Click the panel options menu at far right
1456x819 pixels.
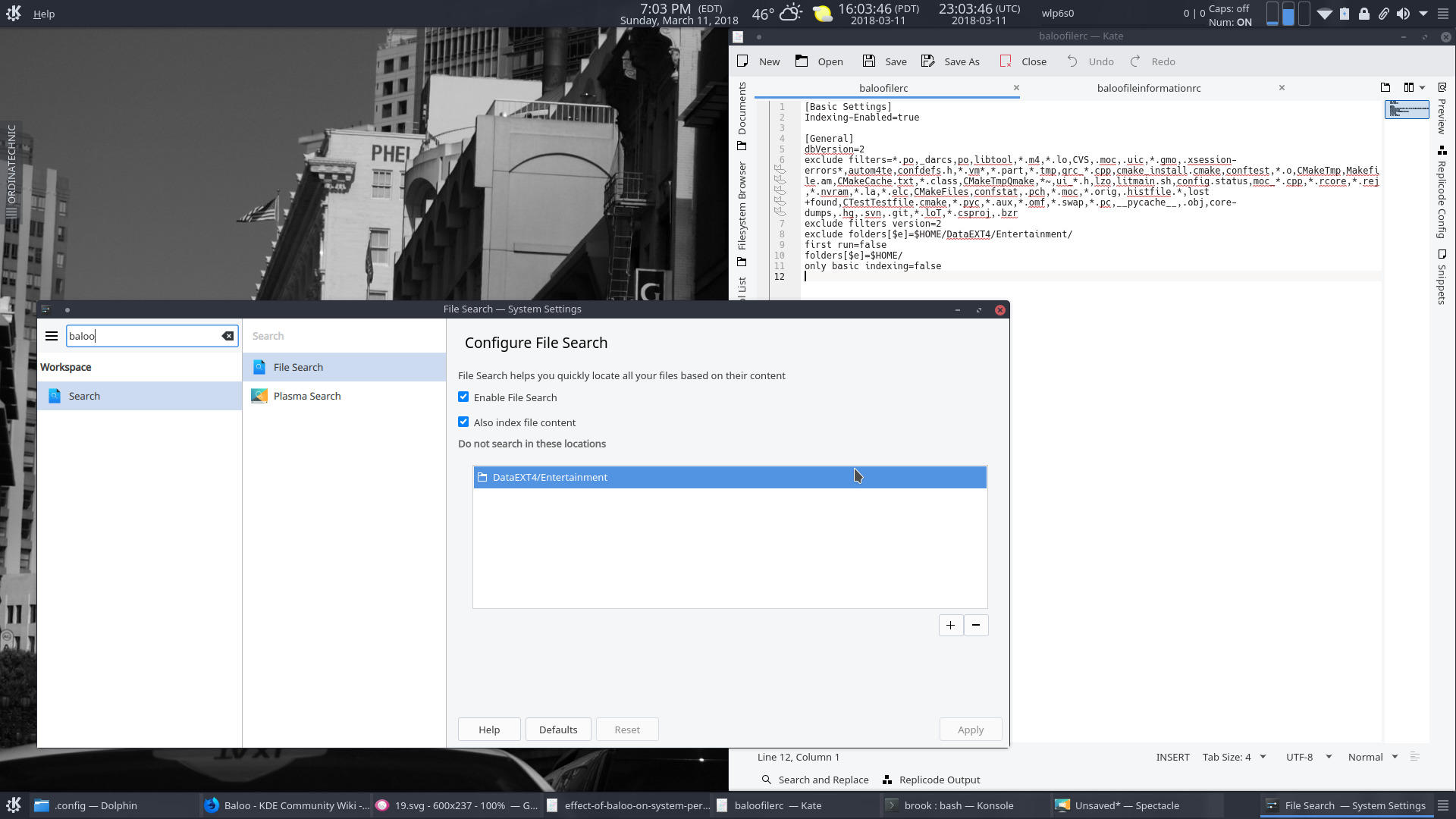pyautogui.click(x=1442, y=14)
